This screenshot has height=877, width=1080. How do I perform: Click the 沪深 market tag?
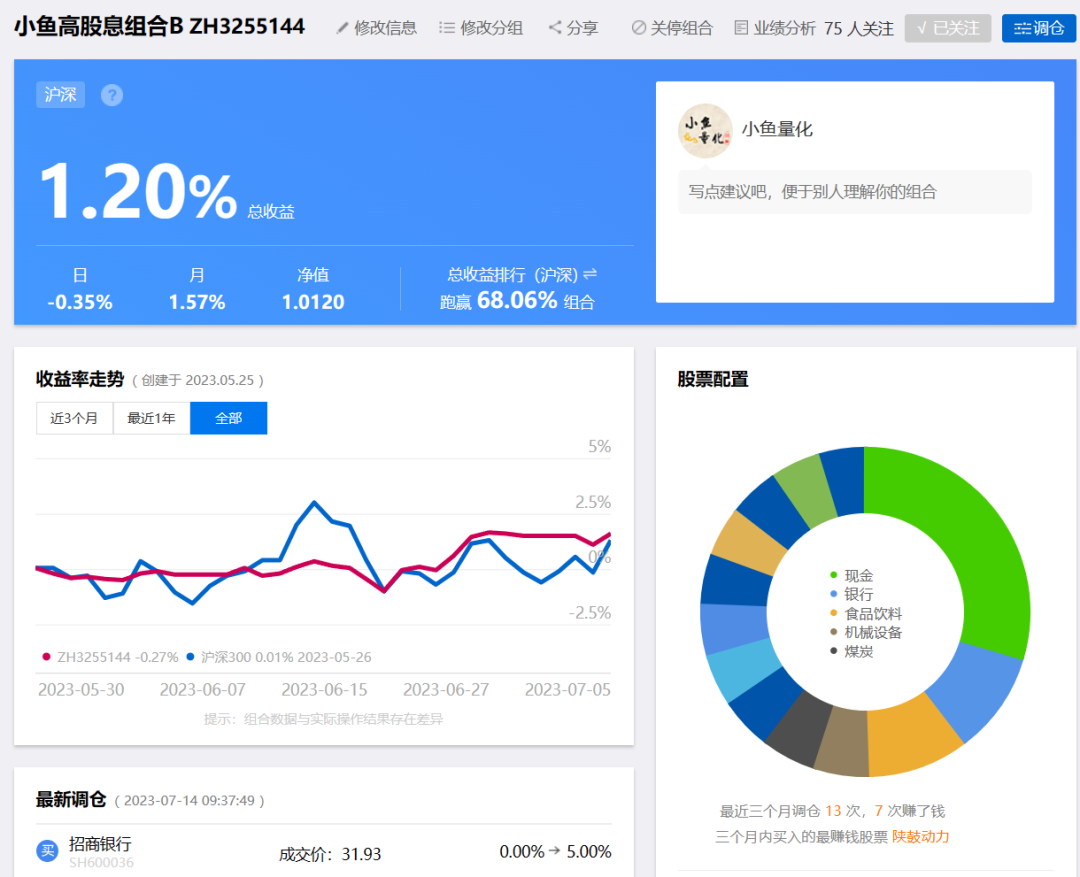click(x=61, y=94)
